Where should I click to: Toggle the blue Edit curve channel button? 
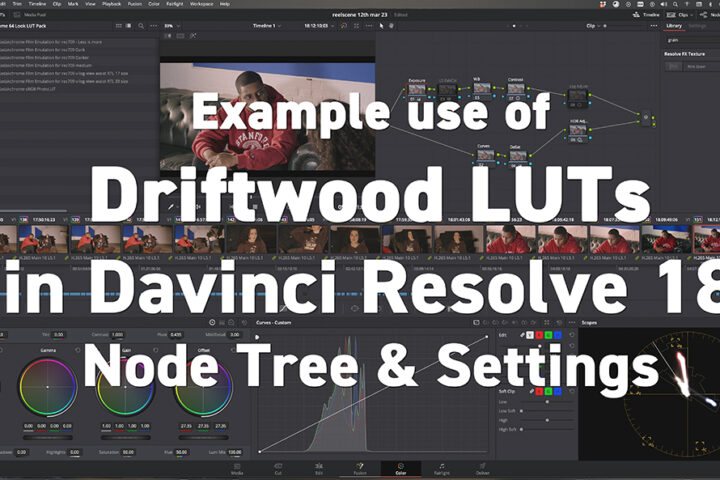[557, 335]
